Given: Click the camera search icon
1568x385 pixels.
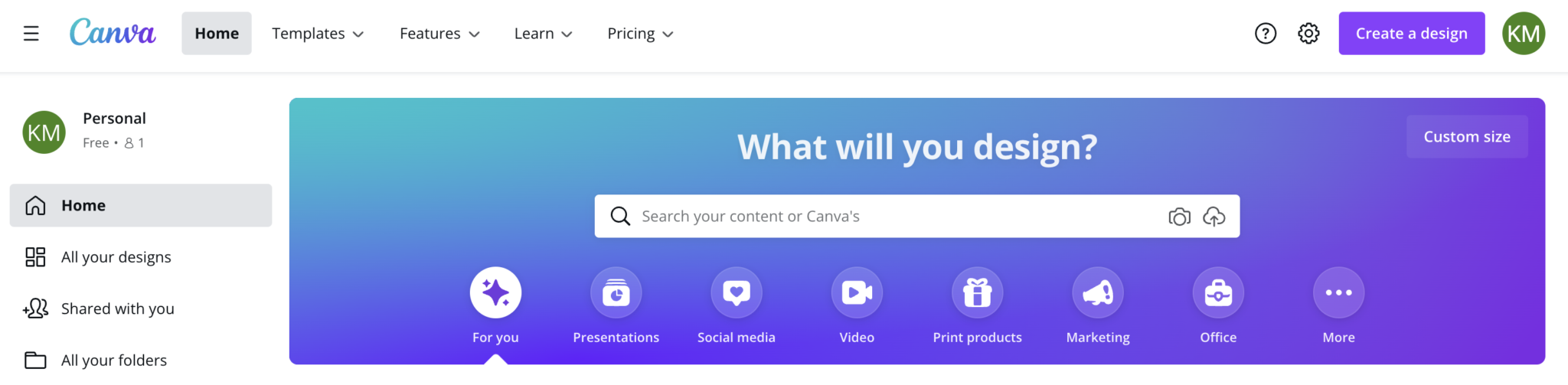Looking at the screenshot, I should 1179,217.
